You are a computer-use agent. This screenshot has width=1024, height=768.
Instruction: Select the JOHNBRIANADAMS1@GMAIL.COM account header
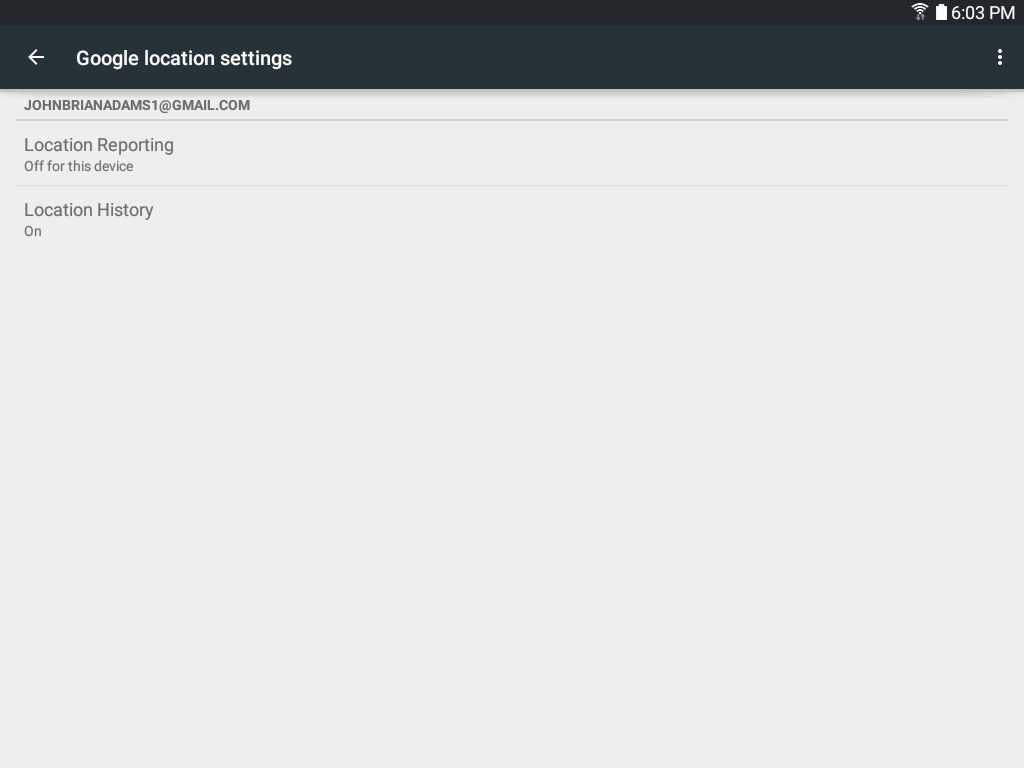[x=137, y=105]
